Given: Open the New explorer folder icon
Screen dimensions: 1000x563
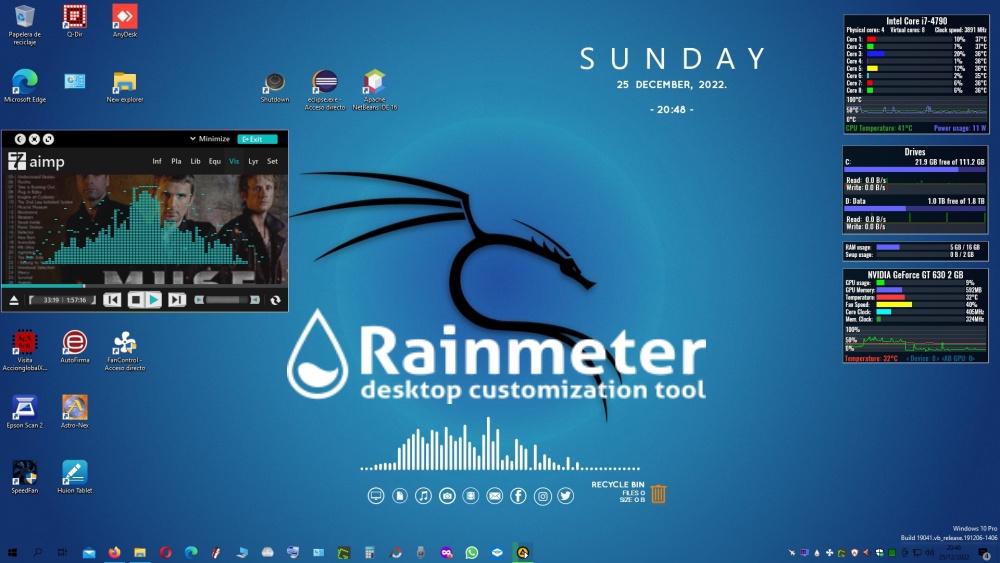Looking at the screenshot, I should click(x=124, y=86).
